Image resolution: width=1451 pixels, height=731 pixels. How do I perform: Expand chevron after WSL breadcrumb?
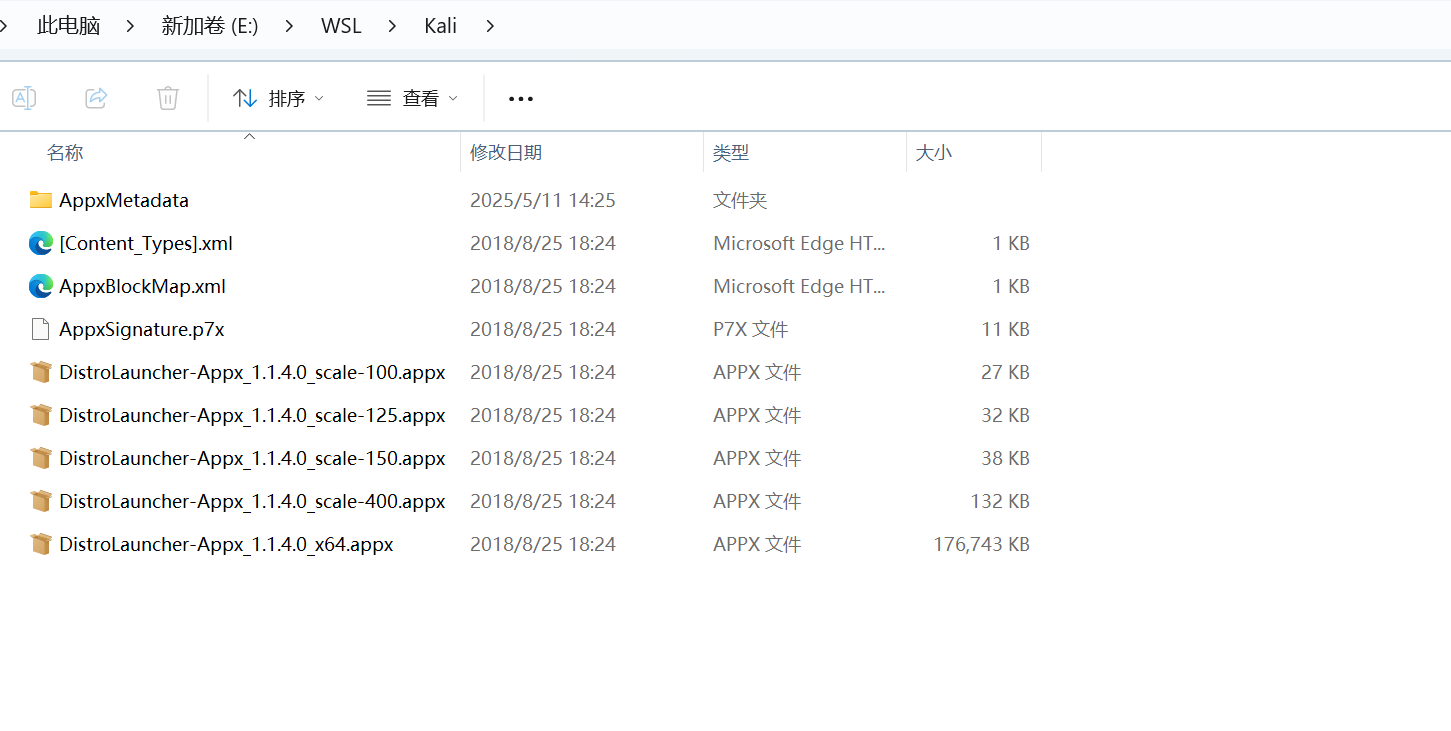[x=392, y=26]
